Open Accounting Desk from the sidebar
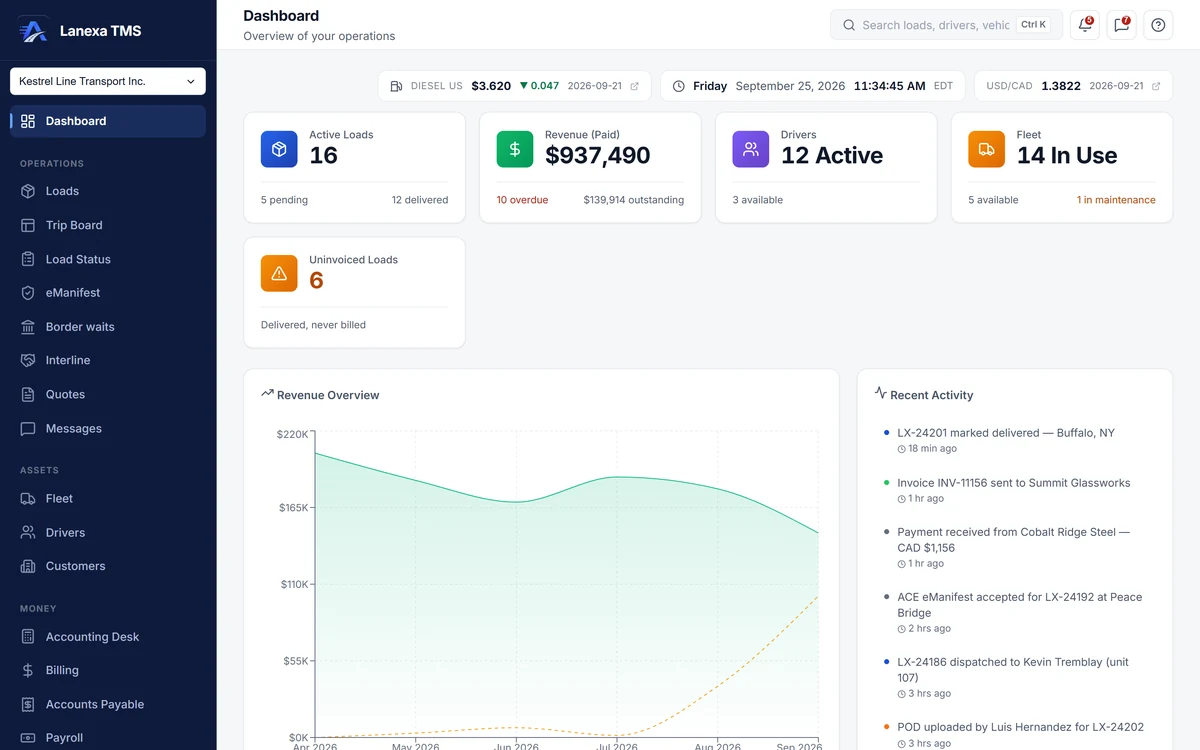Image resolution: width=1200 pixels, height=750 pixels. click(x=108, y=636)
